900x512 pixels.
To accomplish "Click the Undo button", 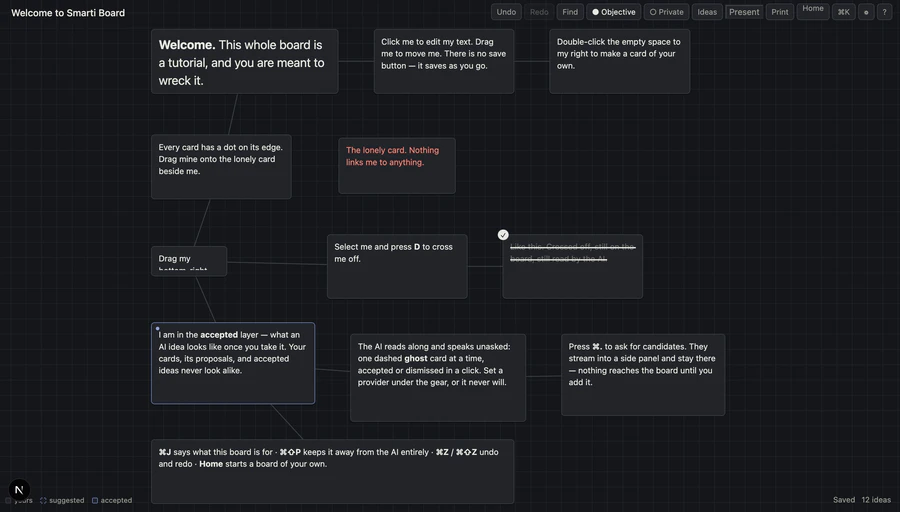I will coord(506,12).
